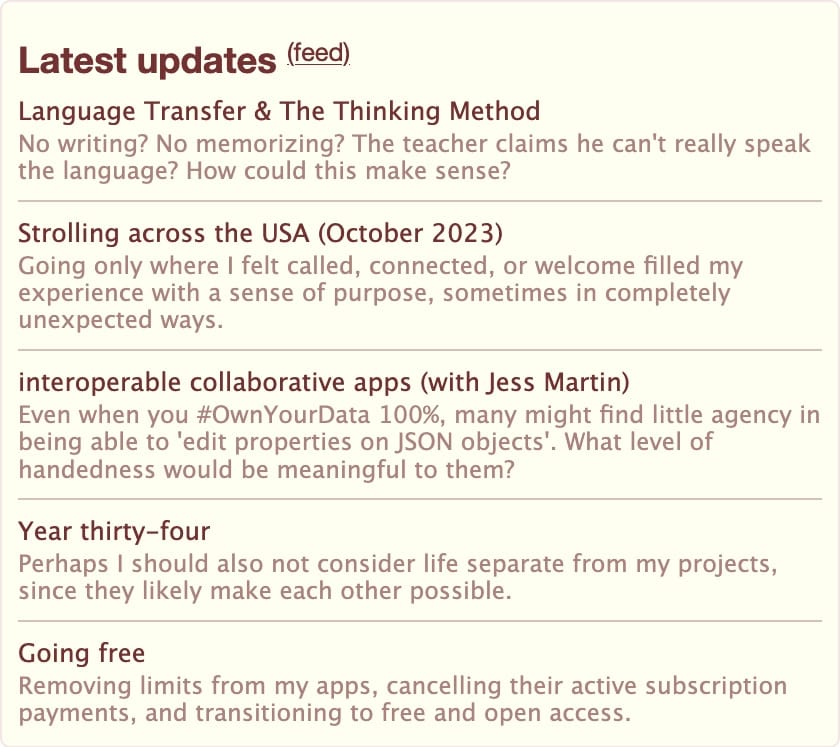Open the Strolling across the USA post
Screen dimensions: 840x747
(x=260, y=234)
